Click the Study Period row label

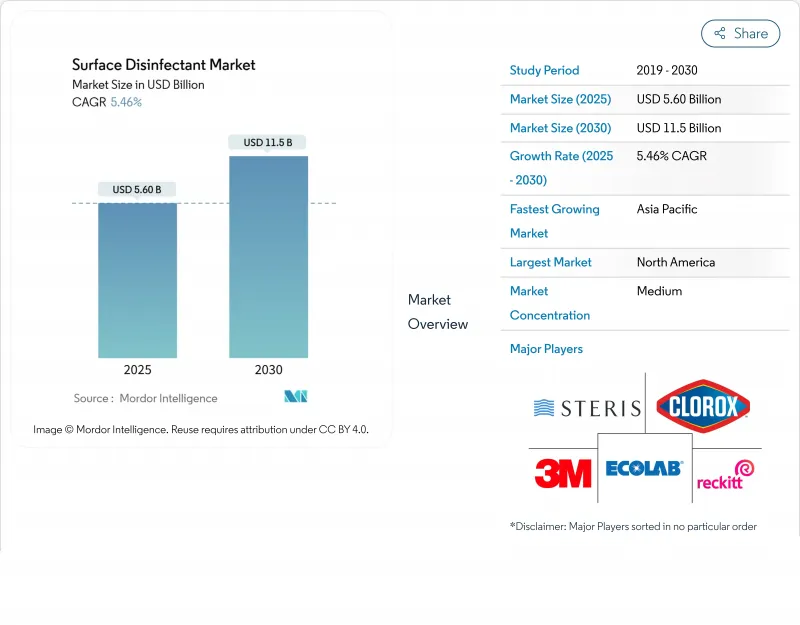point(544,70)
